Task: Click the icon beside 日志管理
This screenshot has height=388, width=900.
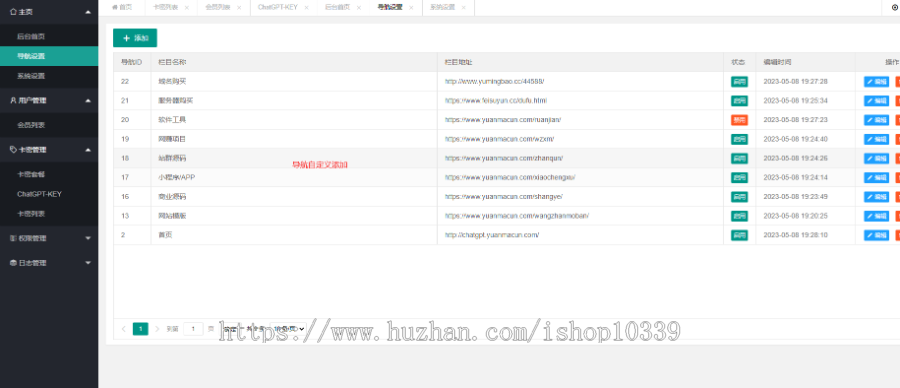Action: click(x=13, y=263)
